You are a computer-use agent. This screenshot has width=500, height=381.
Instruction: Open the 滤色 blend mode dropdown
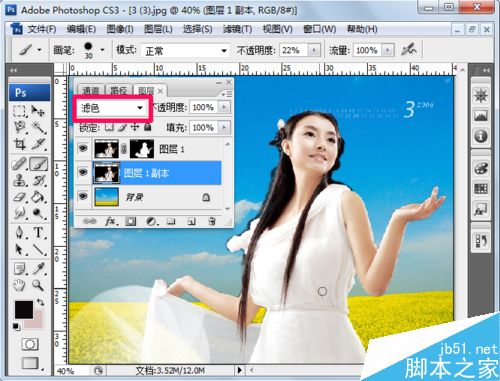[x=112, y=108]
